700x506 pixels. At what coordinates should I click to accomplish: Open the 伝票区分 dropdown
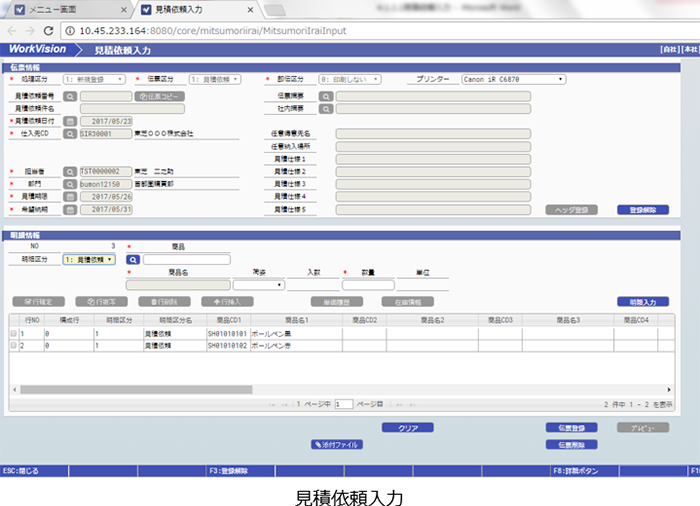[x=210, y=79]
